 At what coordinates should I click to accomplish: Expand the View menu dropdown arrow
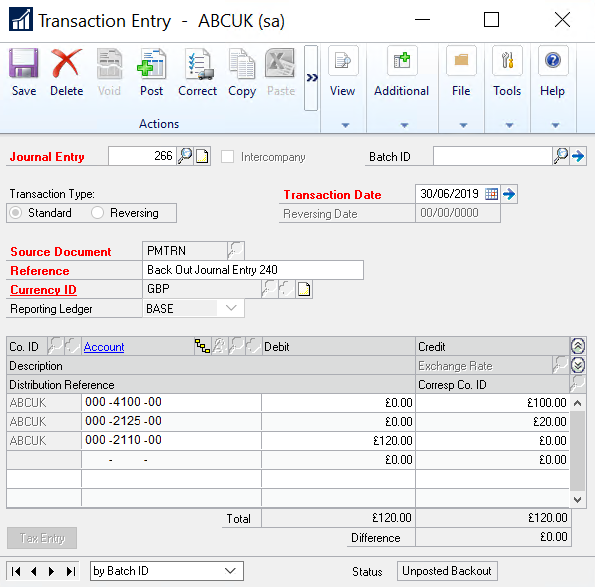click(x=345, y=125)
